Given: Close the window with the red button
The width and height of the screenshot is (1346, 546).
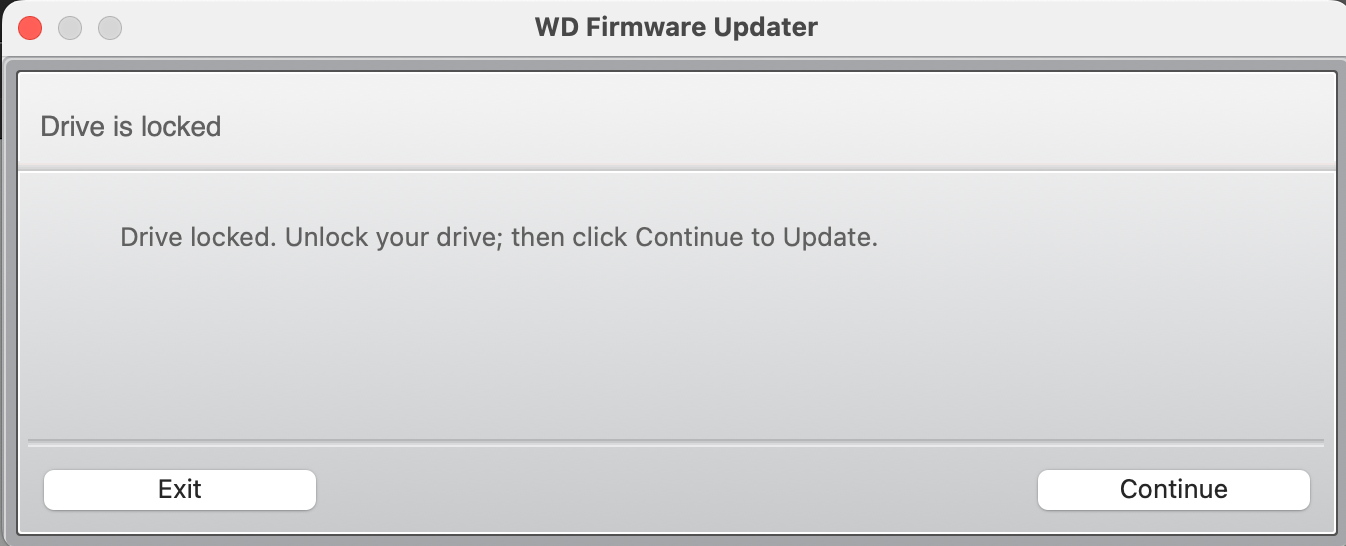Looking at the screenshot, I should tap(30, 28).
